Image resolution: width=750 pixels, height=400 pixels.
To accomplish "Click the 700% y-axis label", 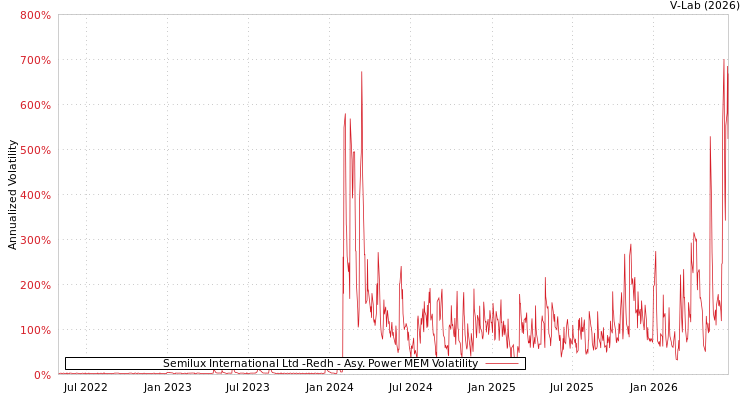I will pos(35,60).
